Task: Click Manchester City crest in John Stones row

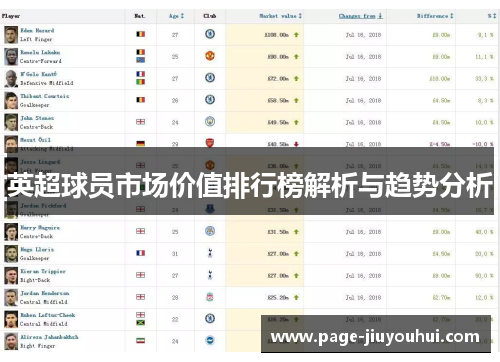Action: pos(210,122)
